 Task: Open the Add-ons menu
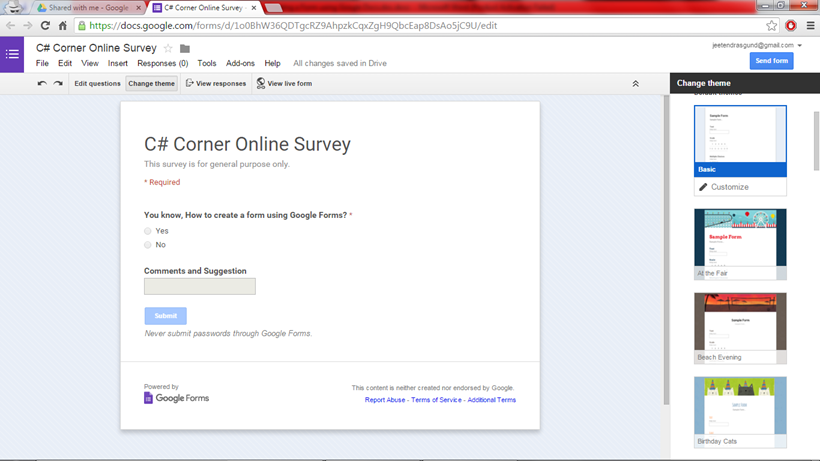pos(240,63)
